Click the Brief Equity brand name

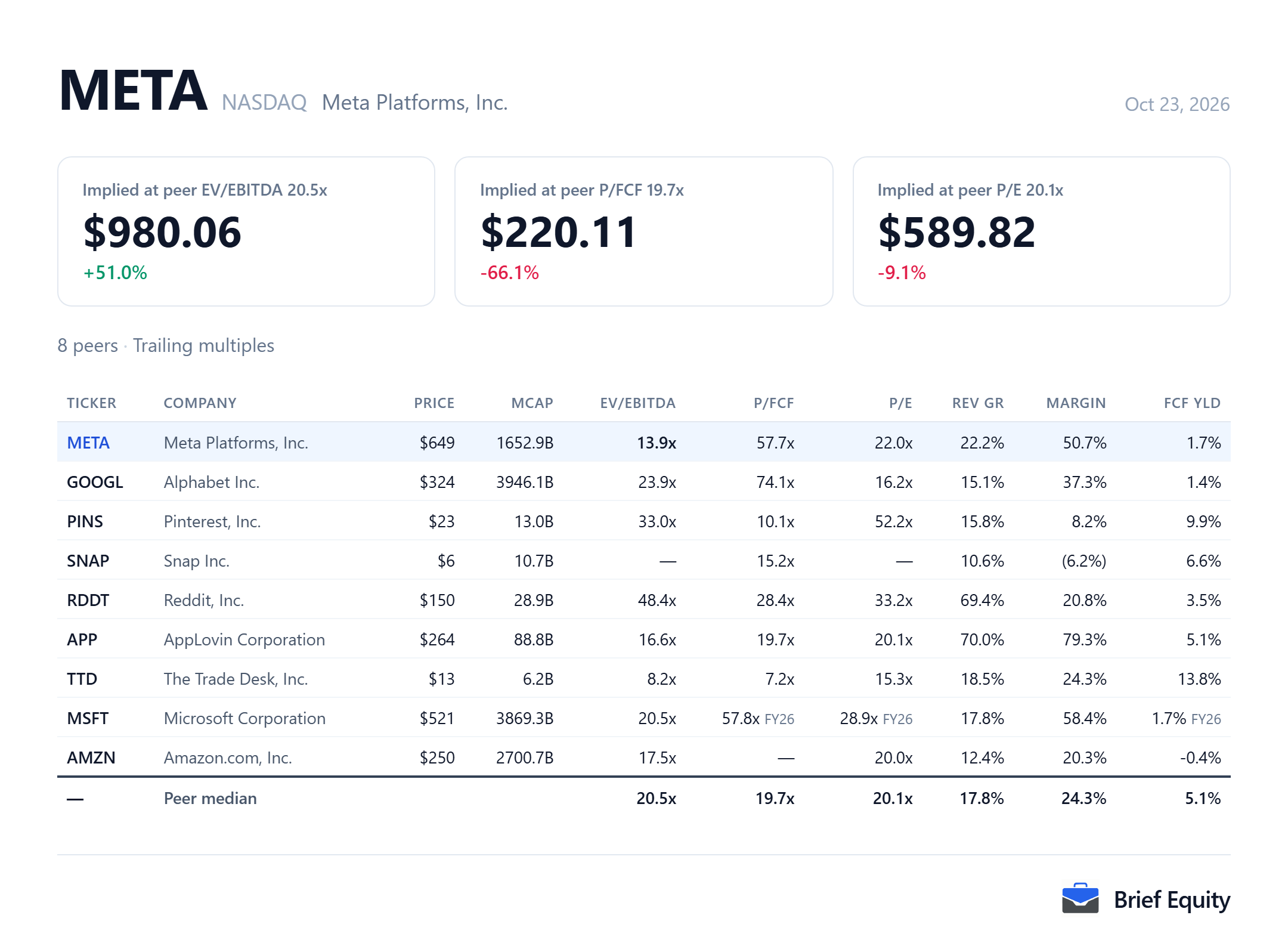click(x=1172, y=899)
